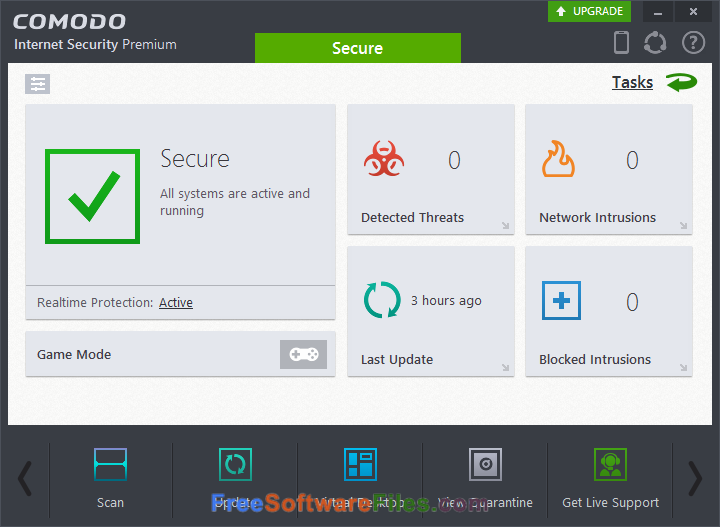This screenshot has width=720, height=527.
Task: Click the Network Intrusions count value
Action: click(632, 160)
